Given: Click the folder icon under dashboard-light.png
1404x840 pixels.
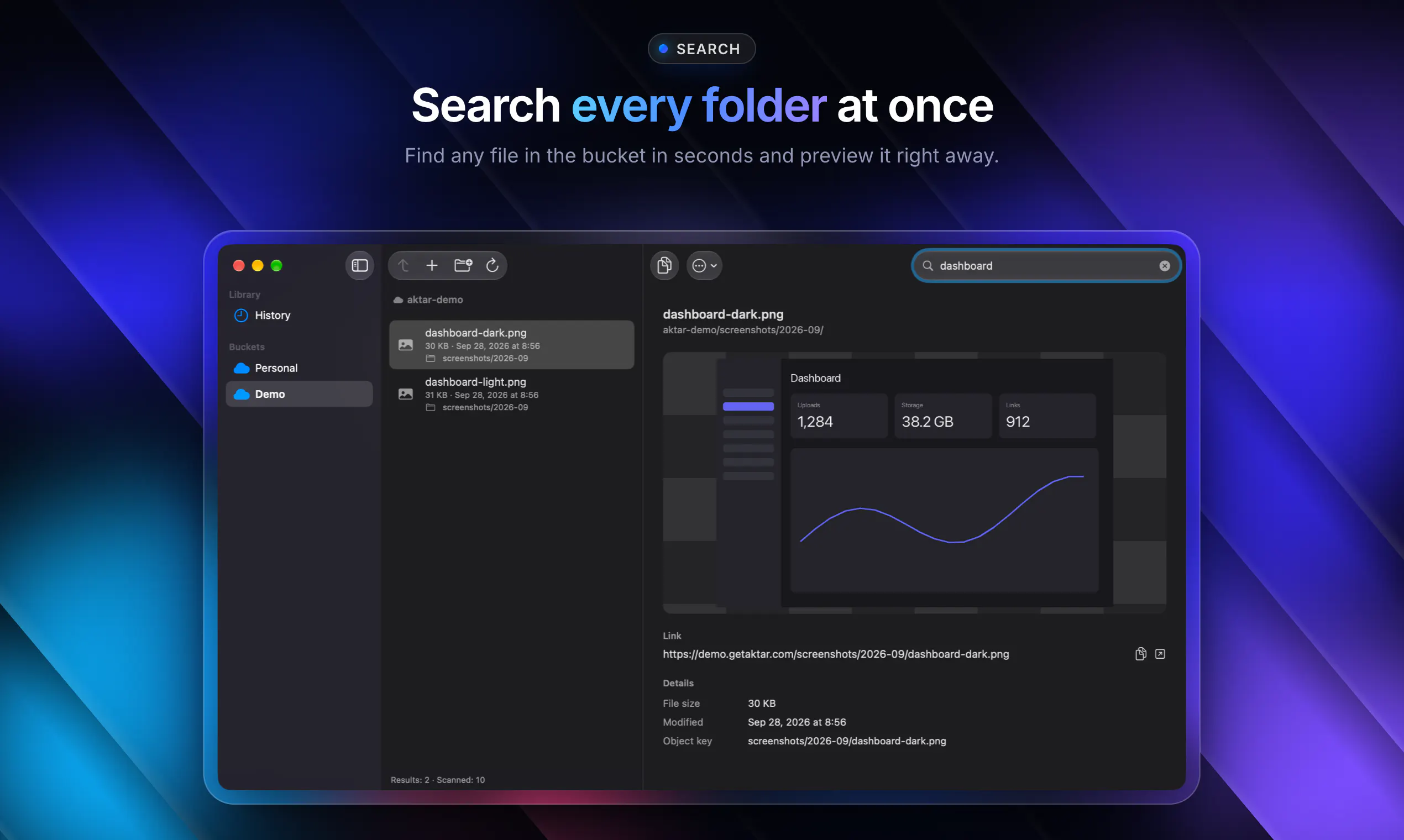Looking at the screenshot, I should pyautogui.click(x=431, y=407).
